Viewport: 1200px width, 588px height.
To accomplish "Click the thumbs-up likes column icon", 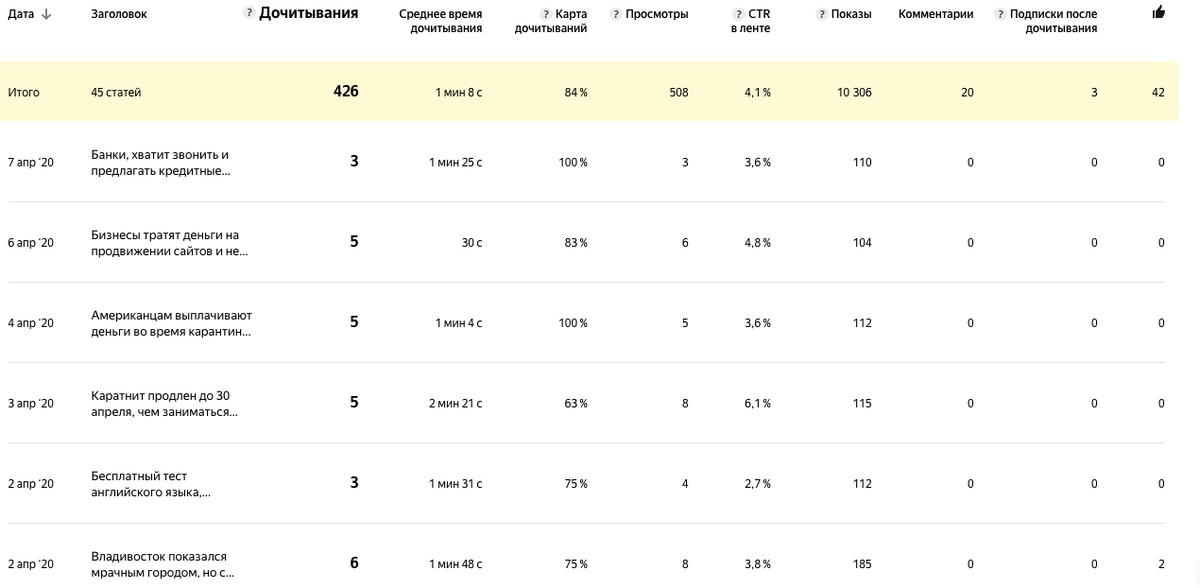I will [1158, 13].
